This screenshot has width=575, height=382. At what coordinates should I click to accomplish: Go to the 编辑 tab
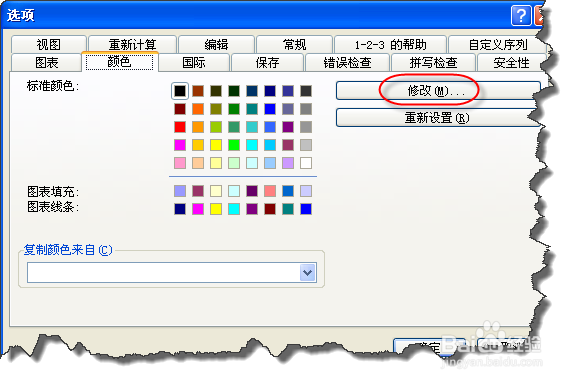pyautogui.click(x=216, y=44)
